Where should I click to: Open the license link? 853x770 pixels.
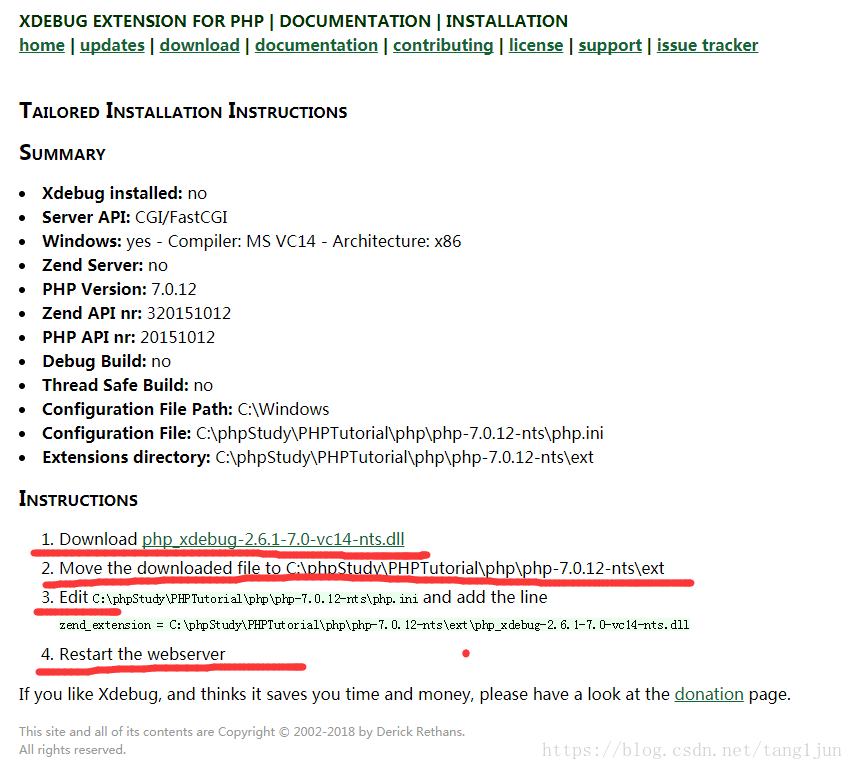pos(536,45)
